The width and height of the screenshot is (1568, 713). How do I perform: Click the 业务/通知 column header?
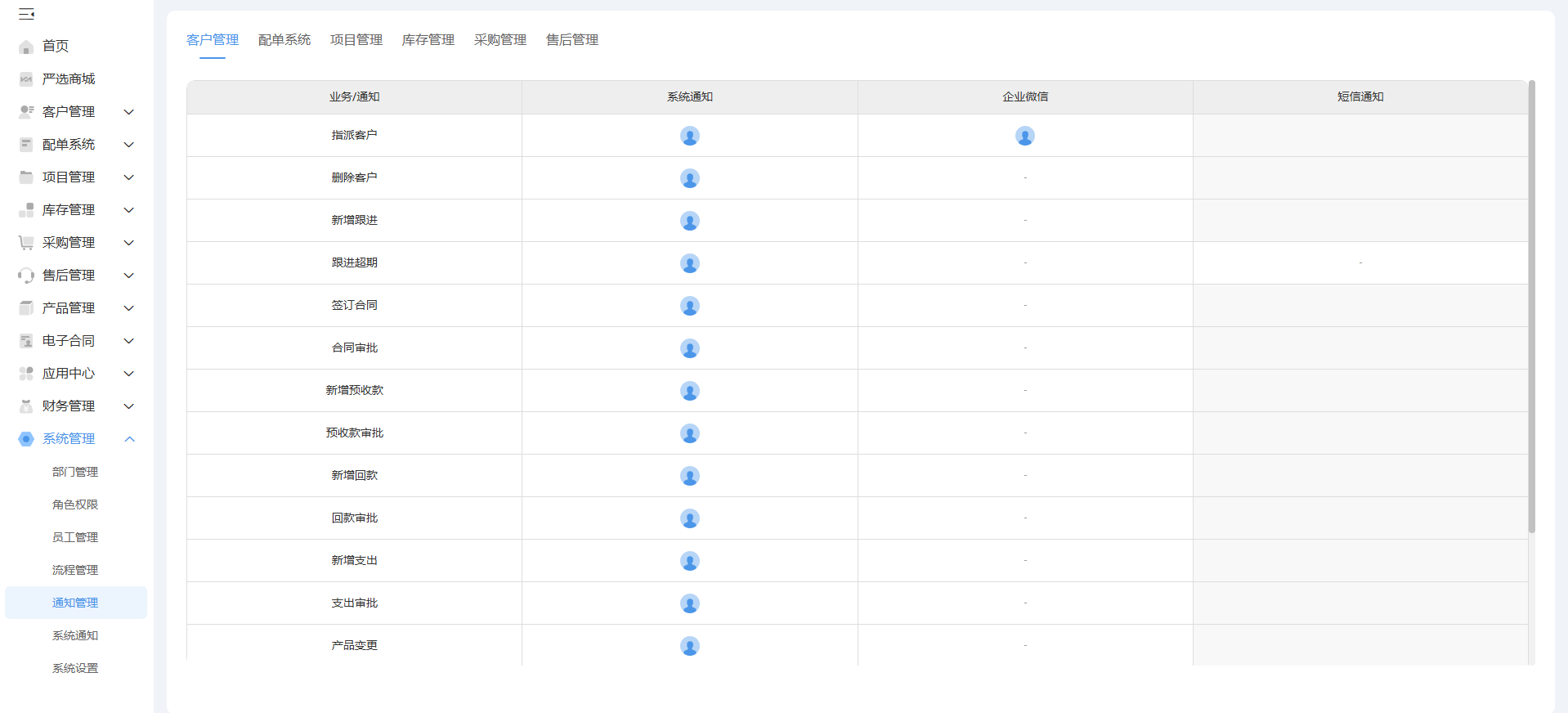coord(355,97)
